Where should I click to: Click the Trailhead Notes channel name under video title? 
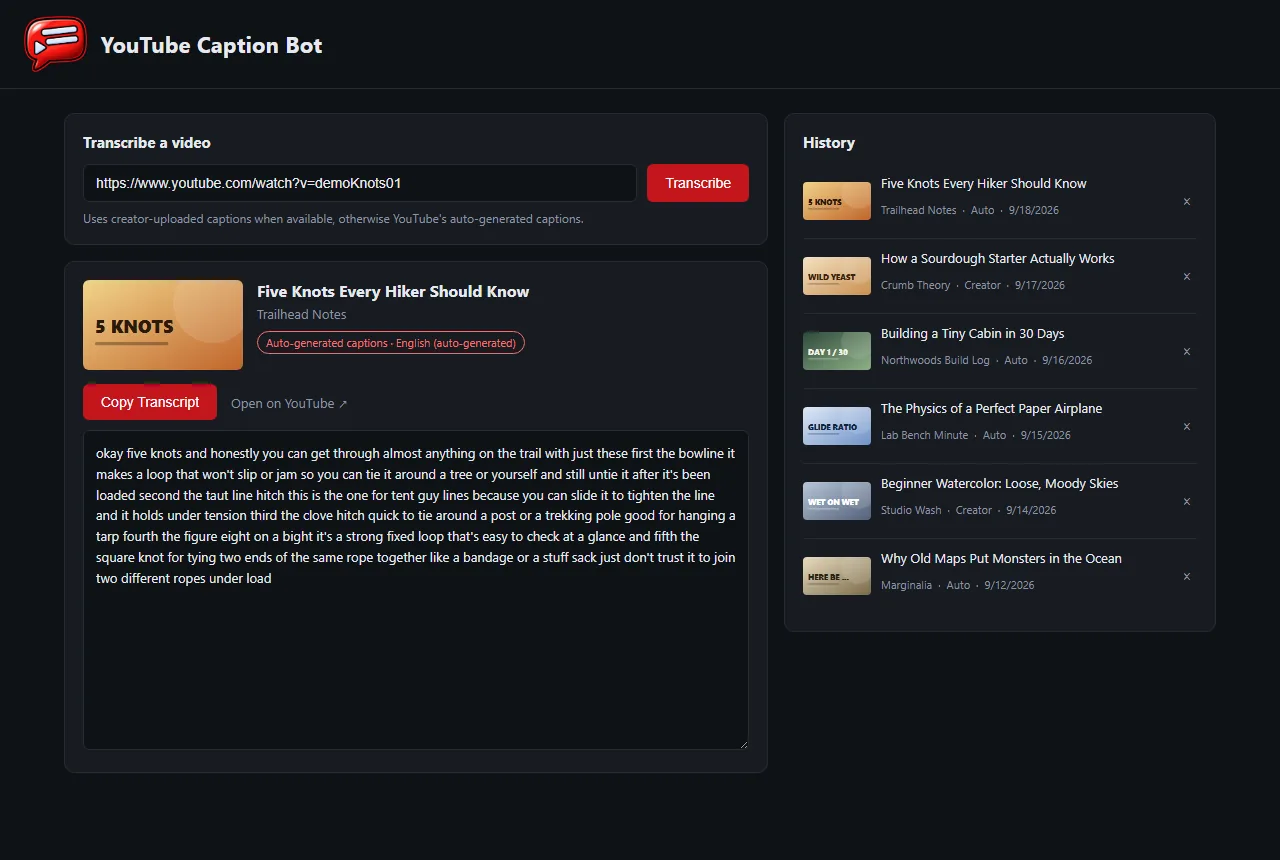[x=301, y=314]
